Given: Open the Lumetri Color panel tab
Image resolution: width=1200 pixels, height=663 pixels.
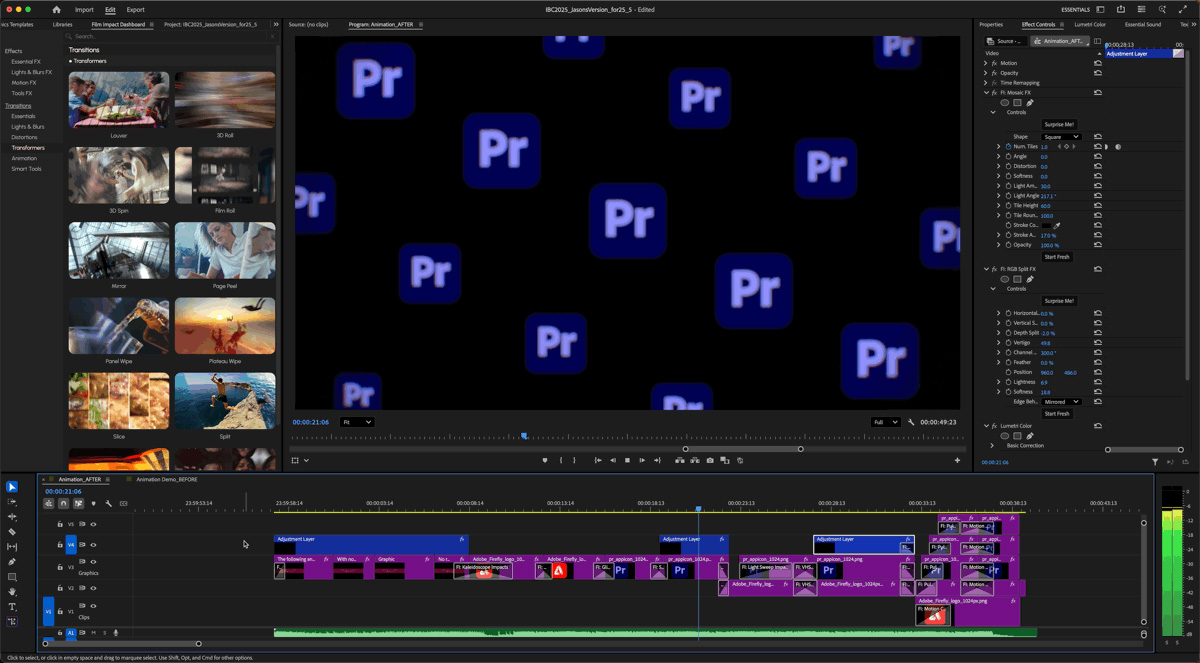Looking at the screenshot, I should point(1090,24).
